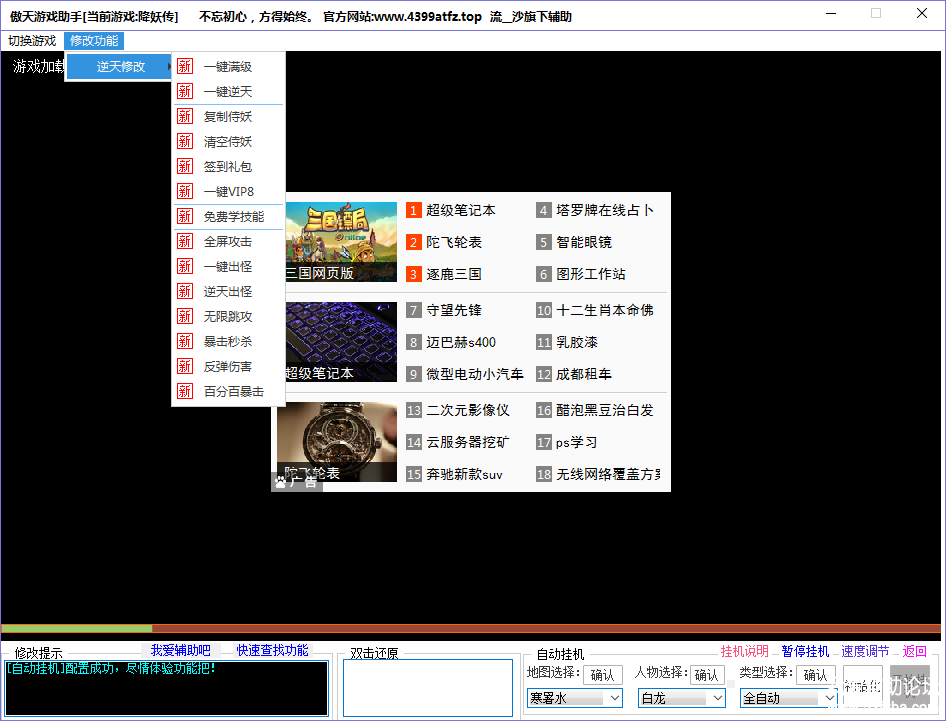Select 一键VIP8 from the submenu
This screenshot has width=946, height=721.
(229, 192)
